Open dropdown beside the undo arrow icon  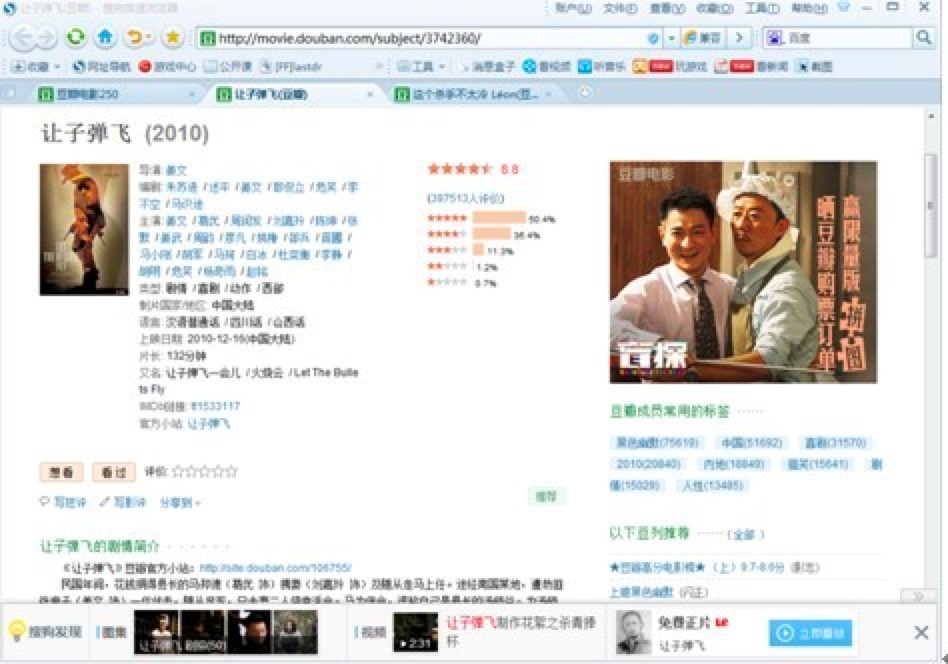(x=149, y=38)
